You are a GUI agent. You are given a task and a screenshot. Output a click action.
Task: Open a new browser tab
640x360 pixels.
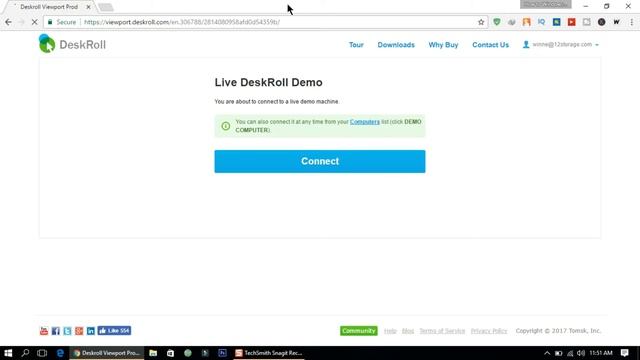[106, 7]
